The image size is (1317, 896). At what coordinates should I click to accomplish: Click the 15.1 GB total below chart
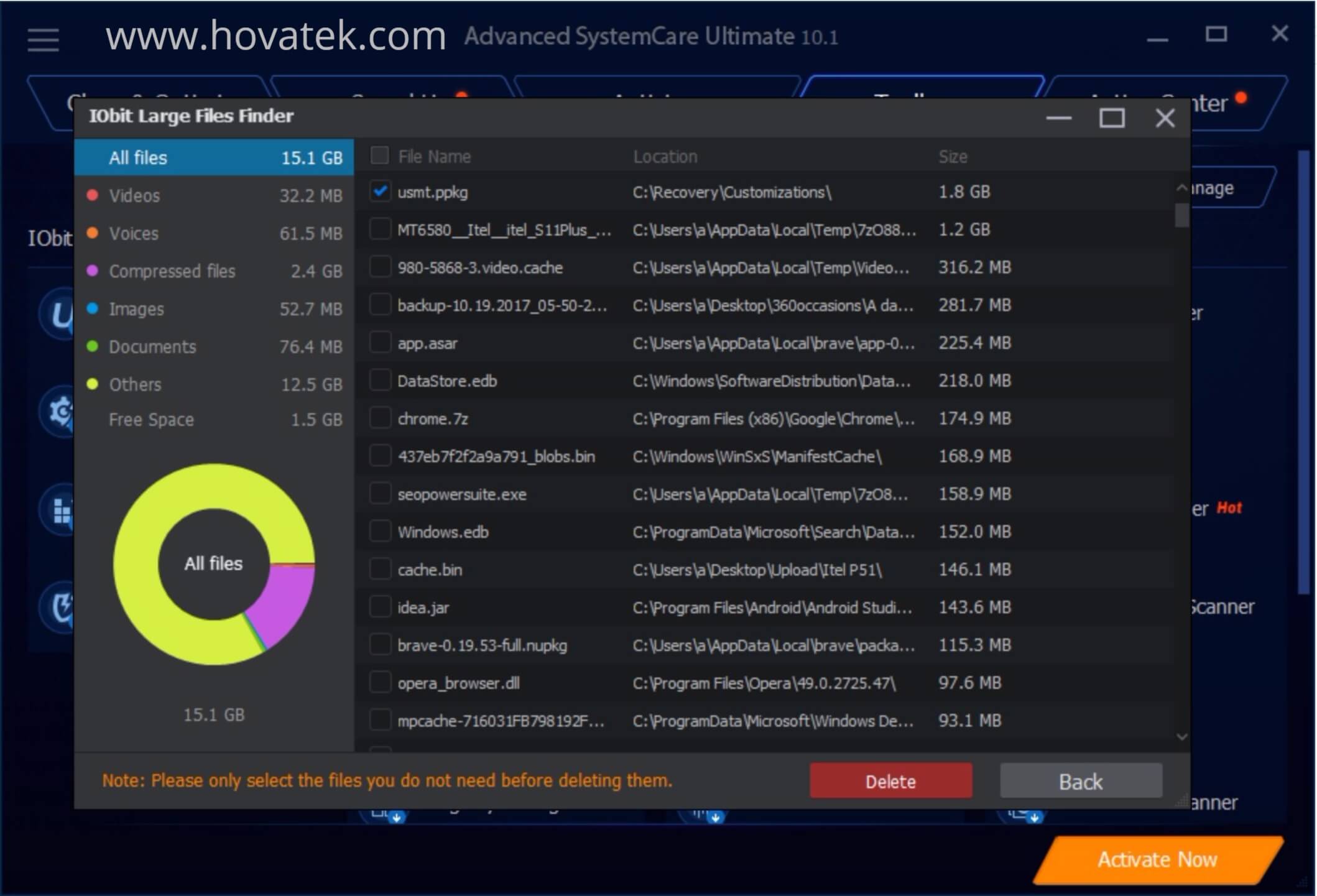[214, 714]
